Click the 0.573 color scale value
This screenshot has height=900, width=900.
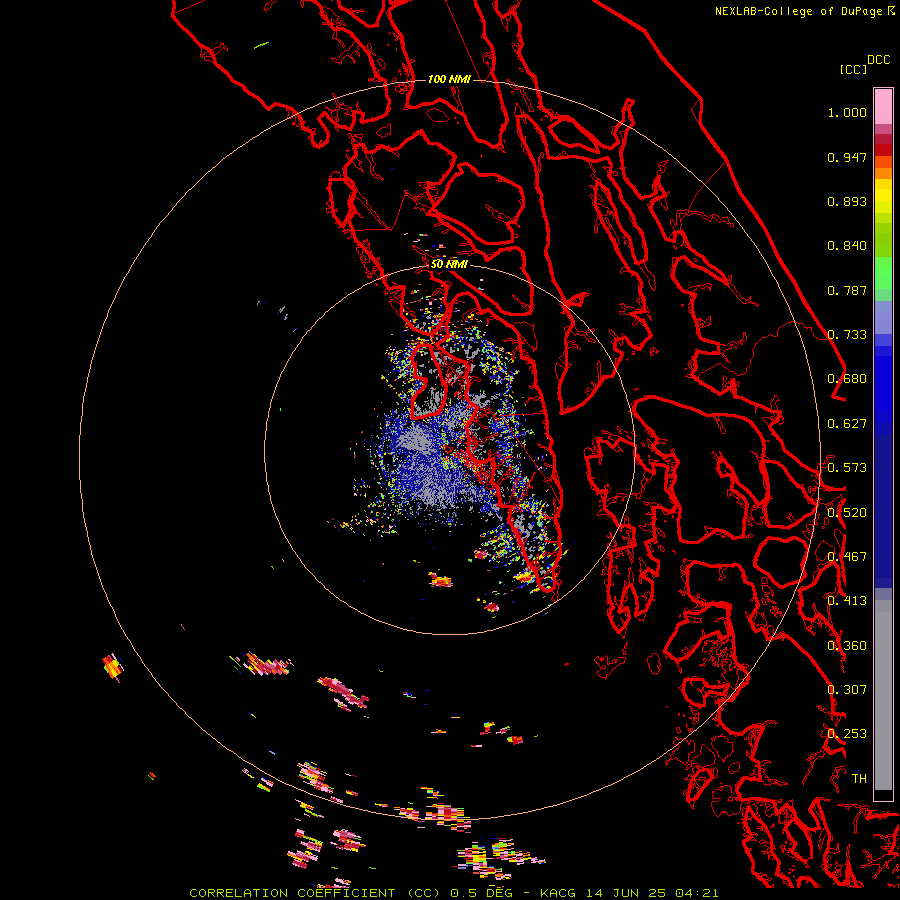[847, 468]
